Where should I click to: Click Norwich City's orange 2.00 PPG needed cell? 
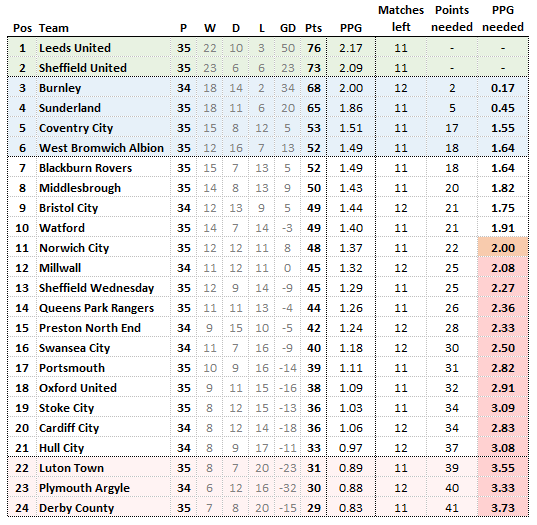pyautogui.click(x=503, y=248)
